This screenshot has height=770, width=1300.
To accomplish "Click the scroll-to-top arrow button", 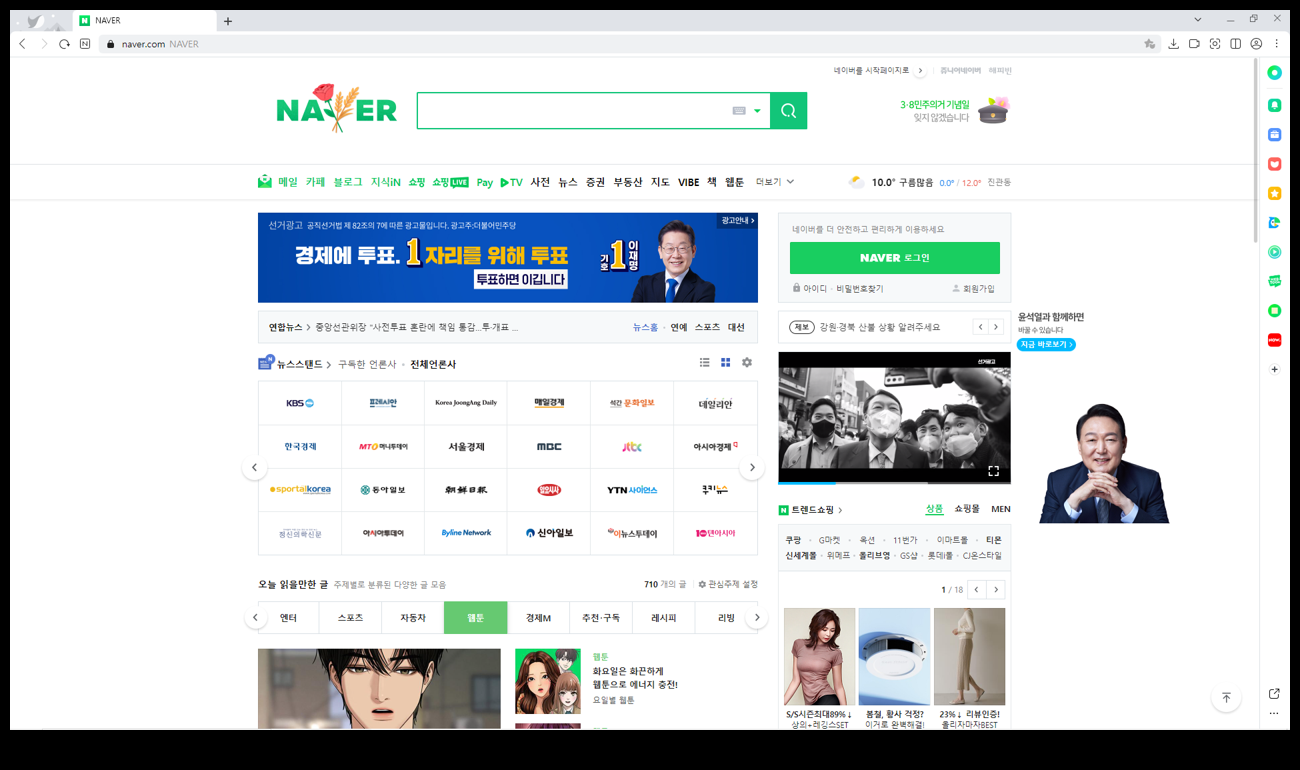I will point(1225,698).
